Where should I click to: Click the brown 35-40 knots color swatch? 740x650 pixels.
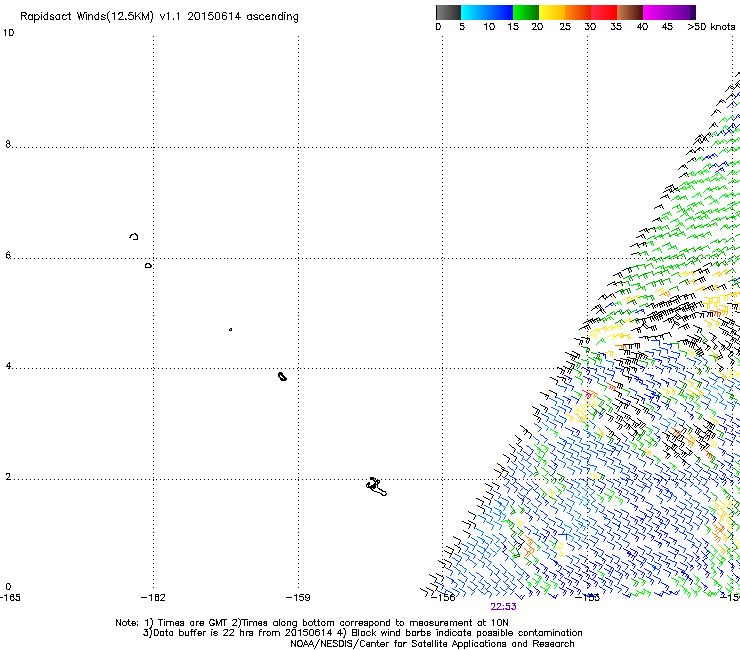[x=630, y=12]
